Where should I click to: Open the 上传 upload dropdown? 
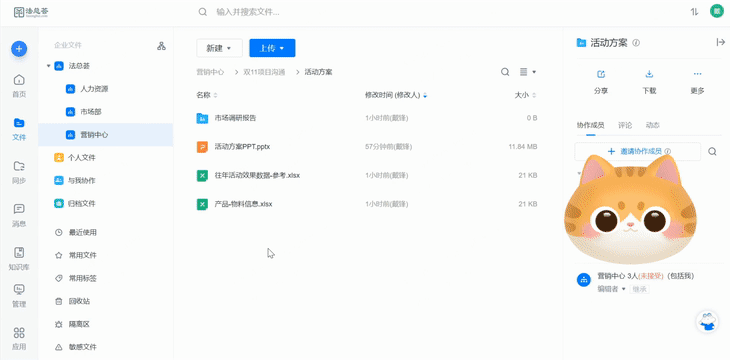coord(272,48)
